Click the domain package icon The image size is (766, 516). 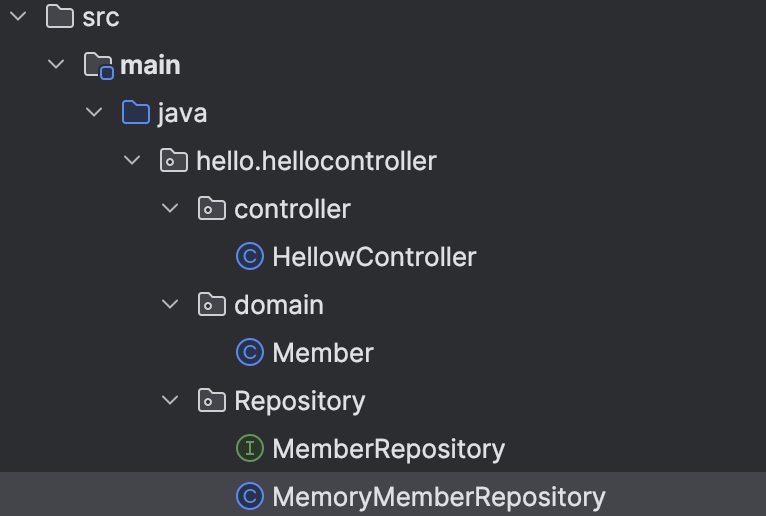pos(211,304)
